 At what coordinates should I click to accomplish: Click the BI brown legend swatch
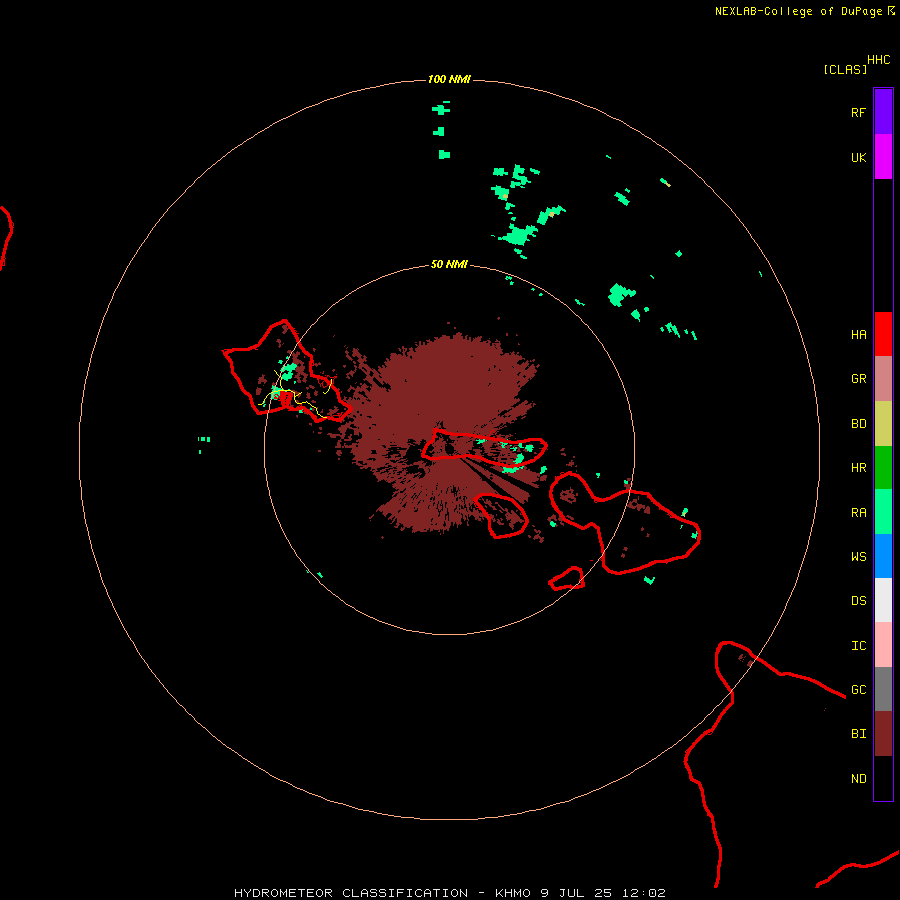click(x=883, y=734)
